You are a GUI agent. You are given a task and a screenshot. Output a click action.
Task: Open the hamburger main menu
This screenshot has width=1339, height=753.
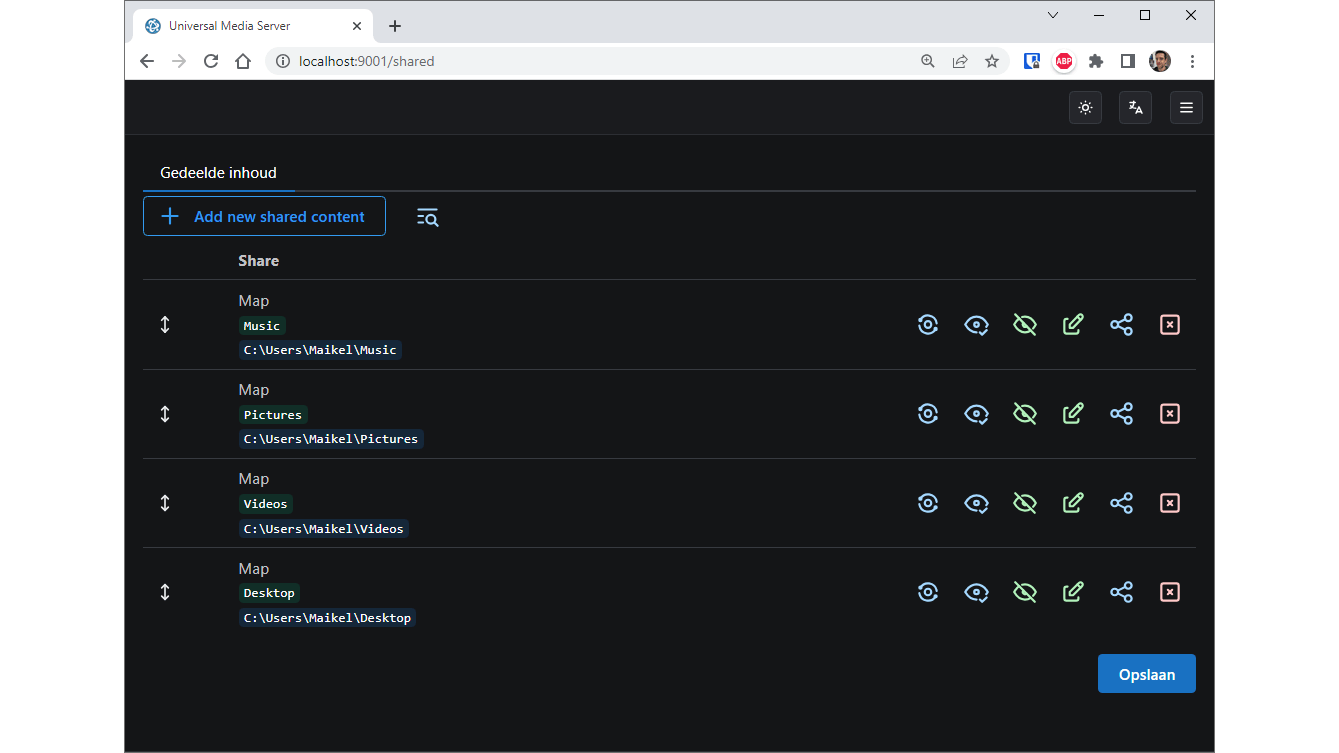[x=1186, y=108]
